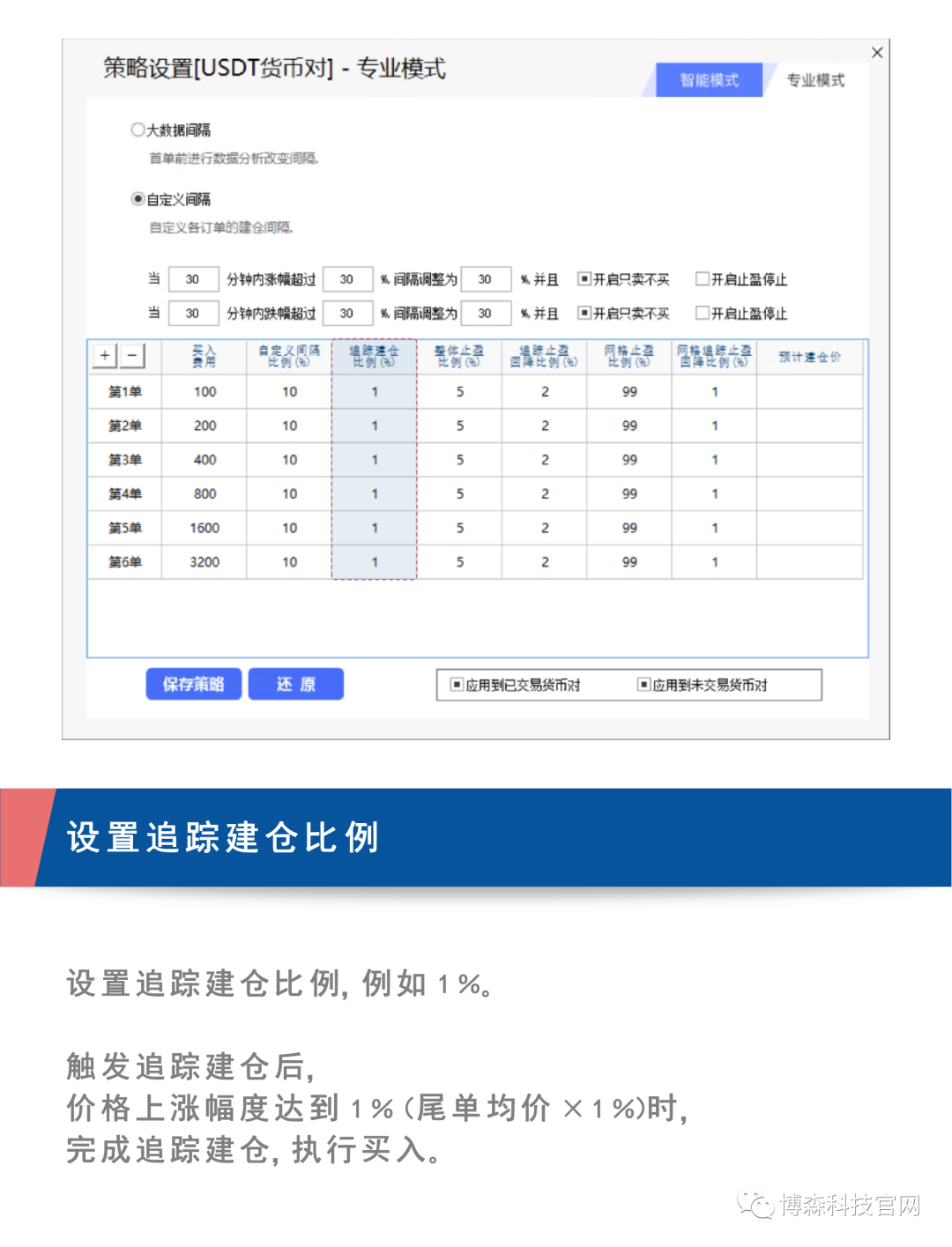Click the 还原 button
This screenshot has width=952, height=1247.
(x=295, y=684)
